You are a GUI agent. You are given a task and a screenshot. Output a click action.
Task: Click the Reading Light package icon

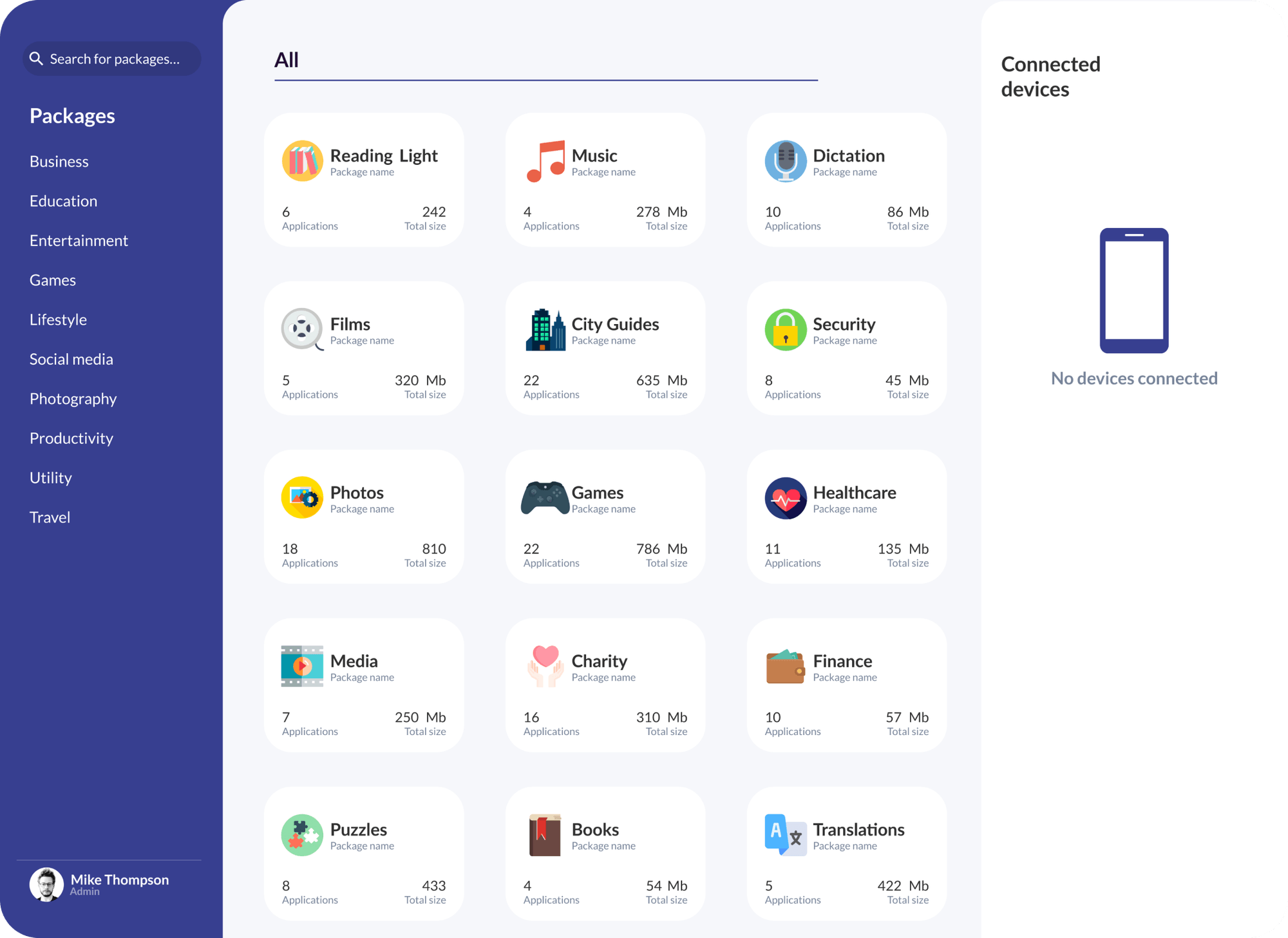[x=302, y=160]
